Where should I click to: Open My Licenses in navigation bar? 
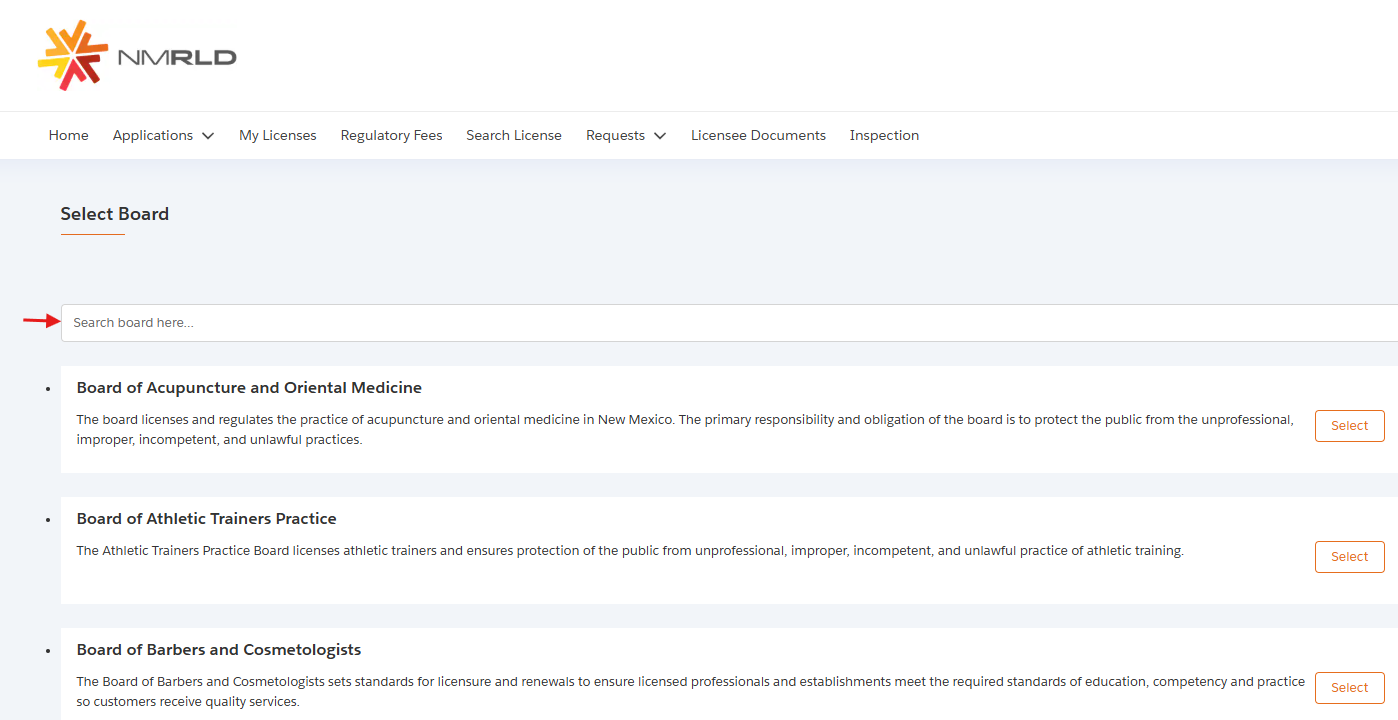tap(277, 135)
